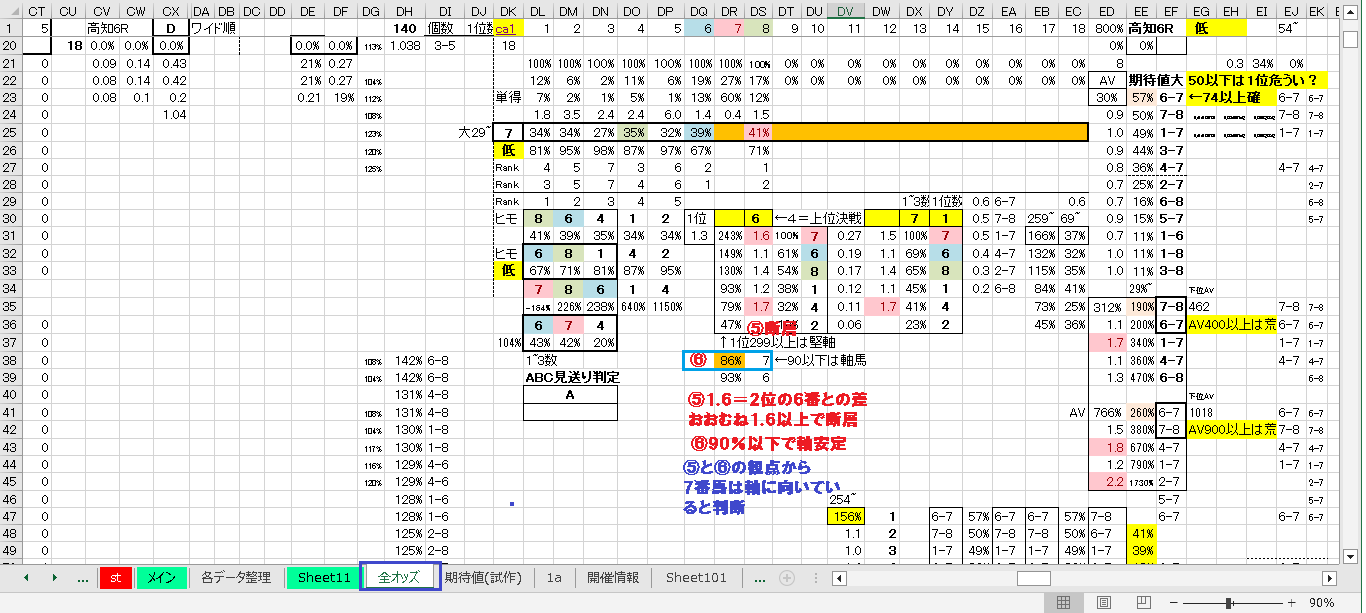This screenshot has width=1366, height=613.
Task: Open the 期待値(試作) sheet tab
Action: tap(484, 578)
